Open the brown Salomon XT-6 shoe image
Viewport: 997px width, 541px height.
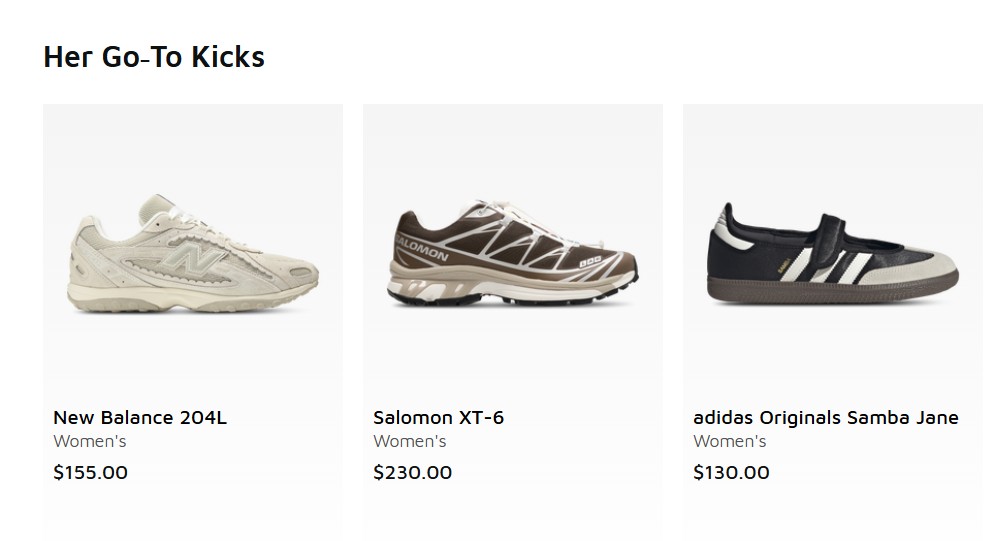[x=512, y=255]
